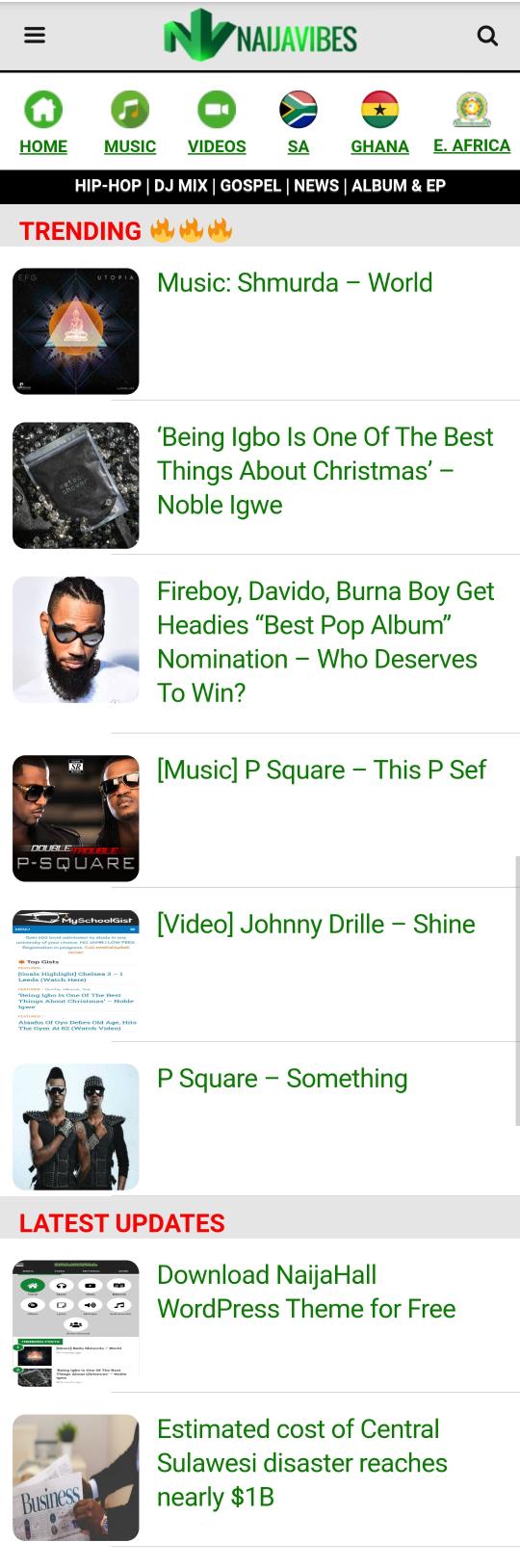This screenshot has width=520, height=1568.
Task: Click the NaijaVibes logo
Action: click(260, 36)
